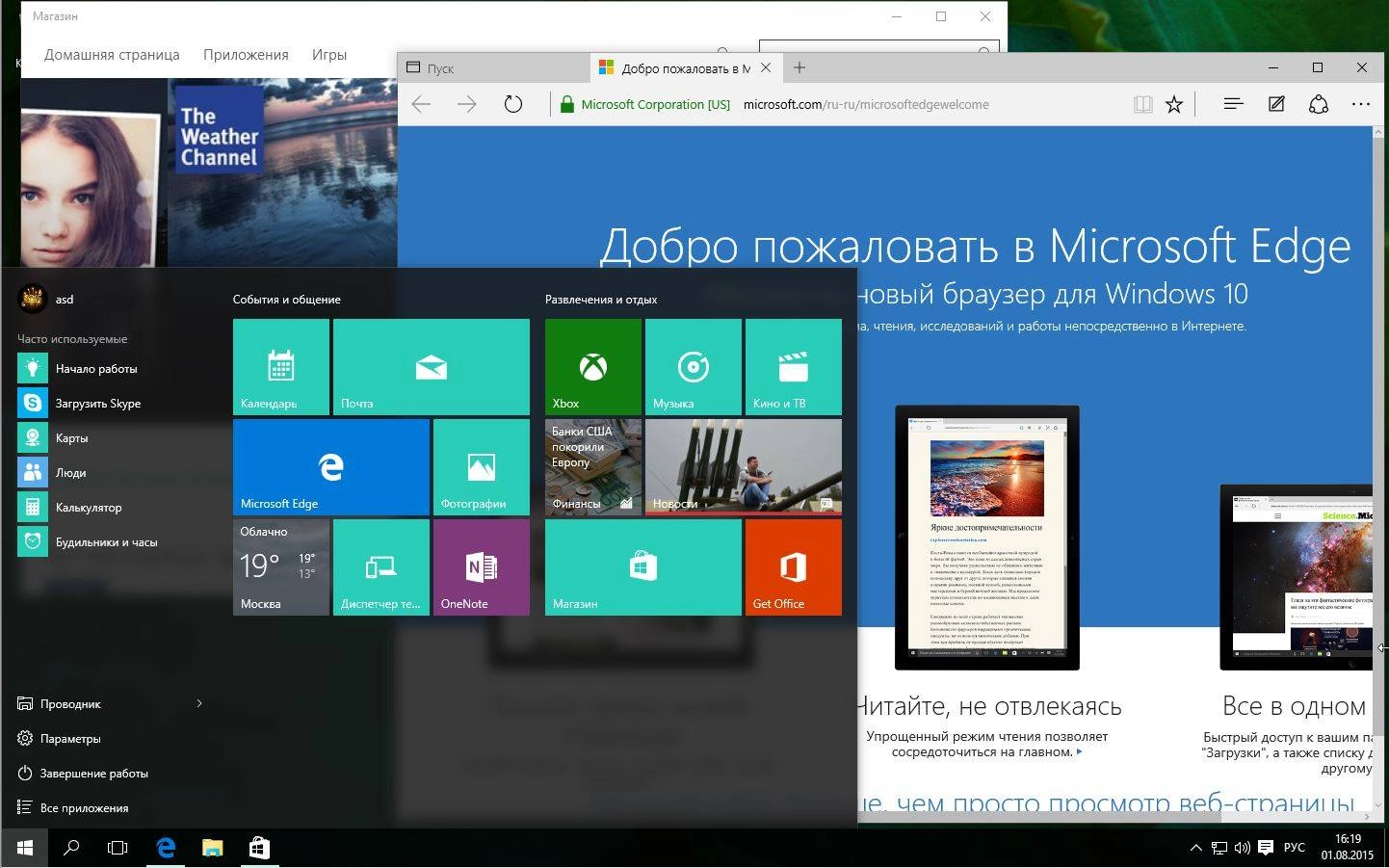Open Edge More actions menu
The height and width of the screenshot is (868, 1389).
point(1361,104)
